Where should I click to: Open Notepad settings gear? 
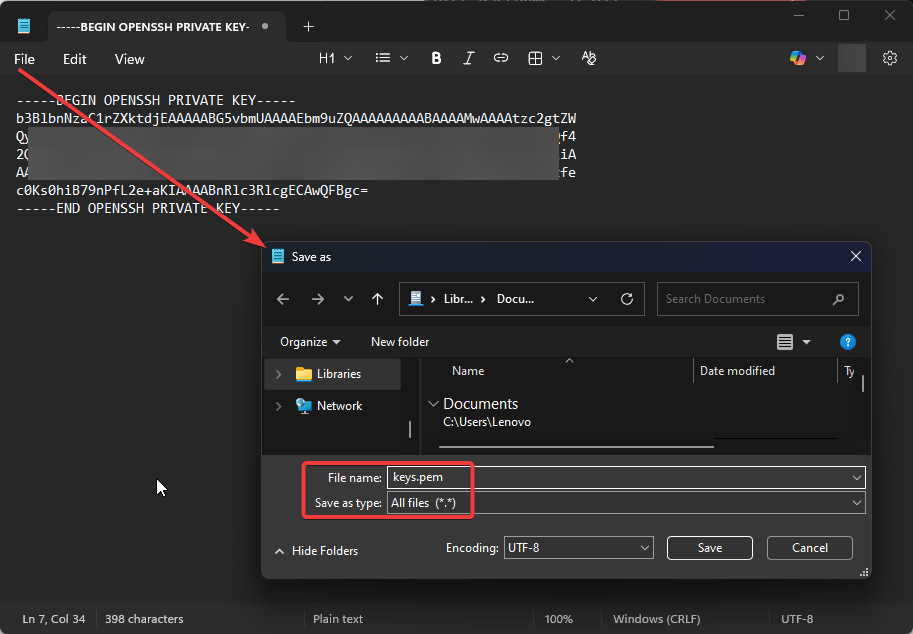coord(889,59)
